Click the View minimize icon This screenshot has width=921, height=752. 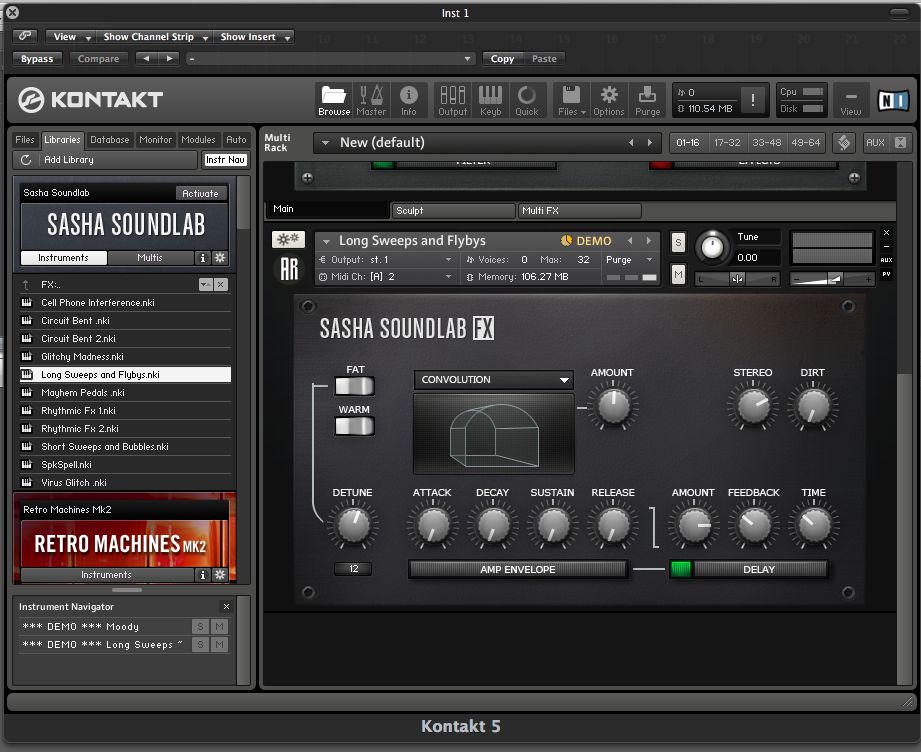(x=851, y=100)
